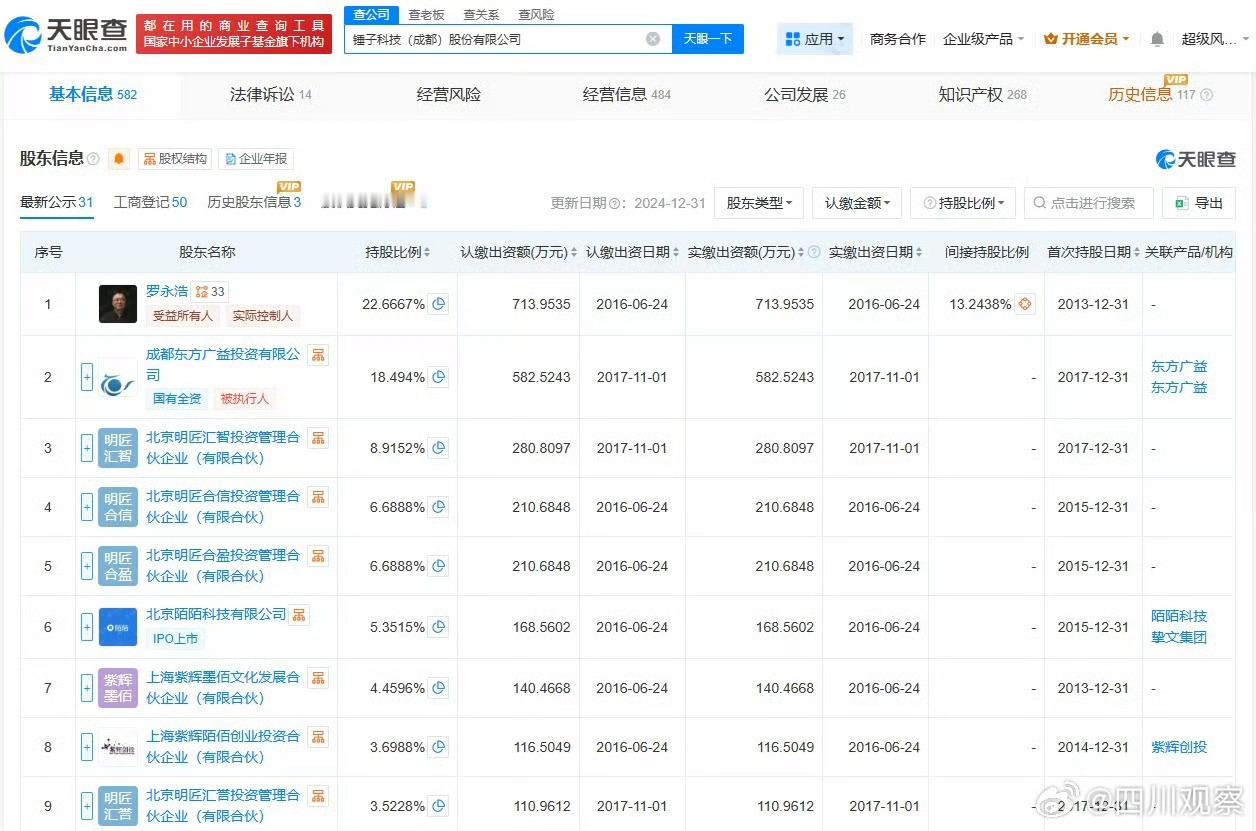Click equity structure icon beside 北京明匠合信投资管理

[x=318, y=496]
